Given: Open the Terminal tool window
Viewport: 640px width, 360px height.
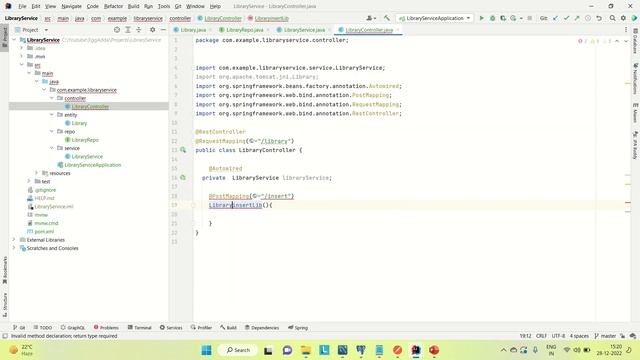Looking at the screenshot, I should [x=140, y=327].
